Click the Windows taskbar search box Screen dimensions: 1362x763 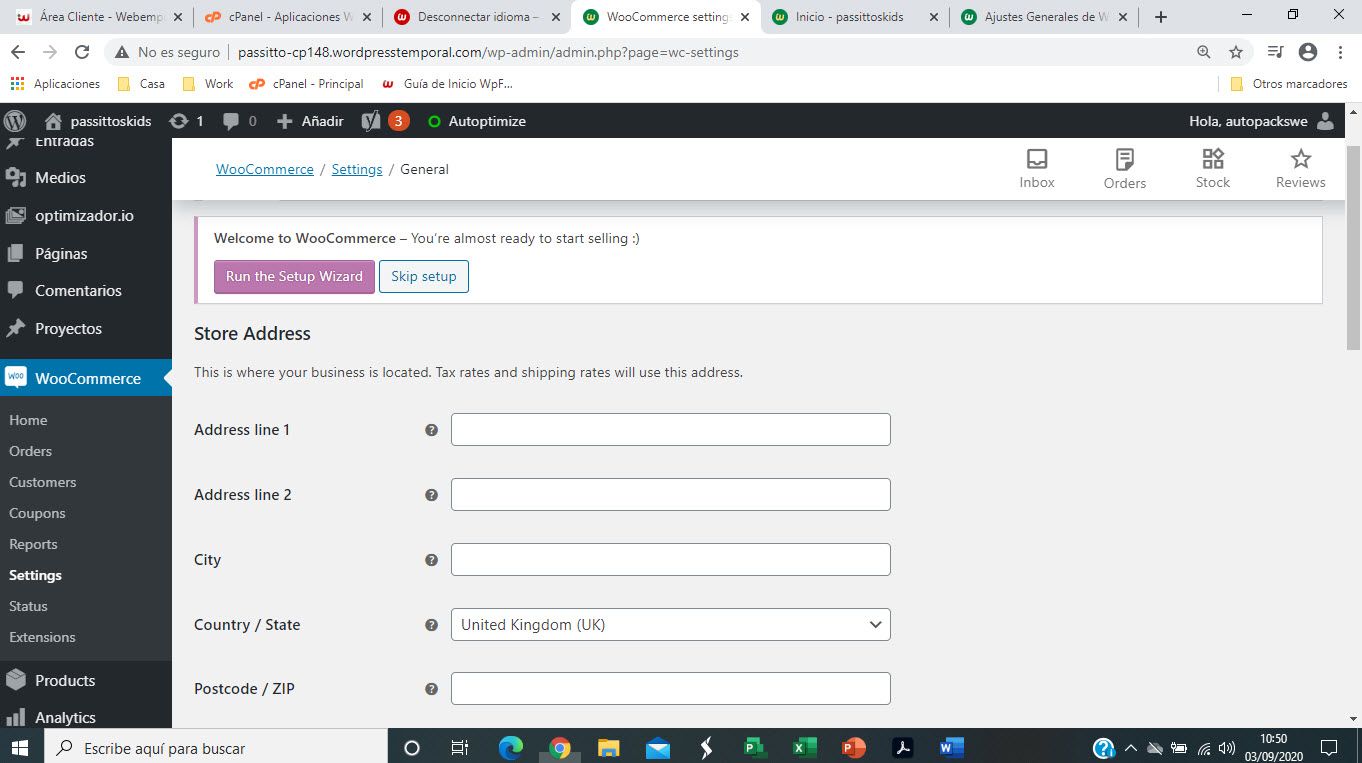[x=215, y=747]
